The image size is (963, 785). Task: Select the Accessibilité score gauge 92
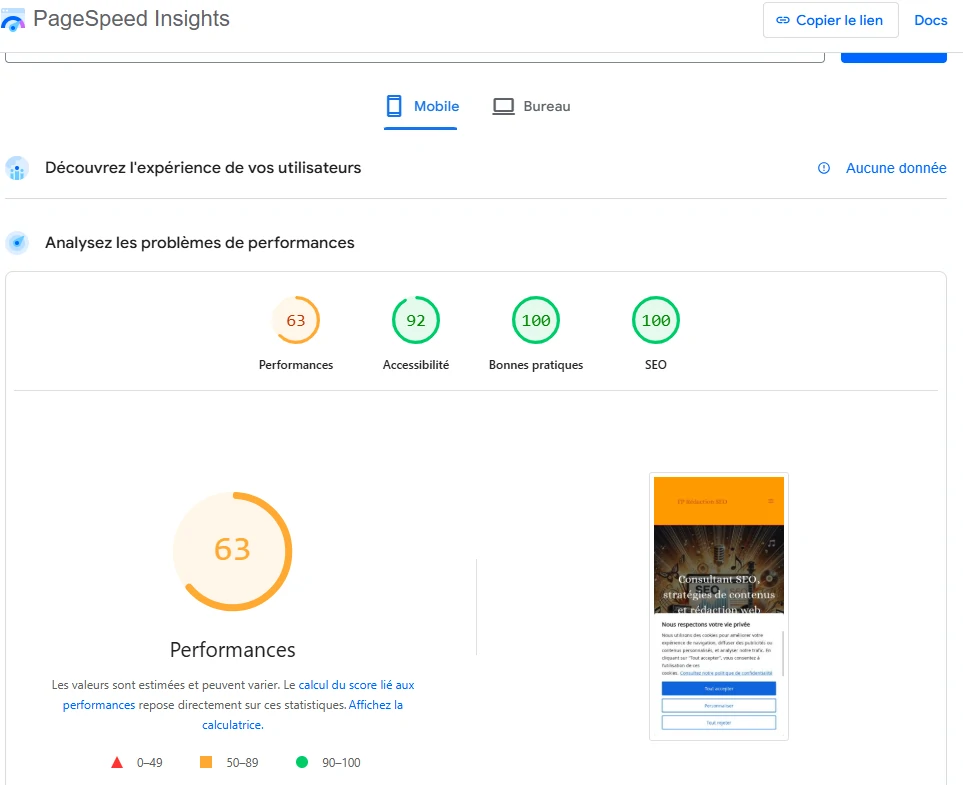click(x=416, y=320)
